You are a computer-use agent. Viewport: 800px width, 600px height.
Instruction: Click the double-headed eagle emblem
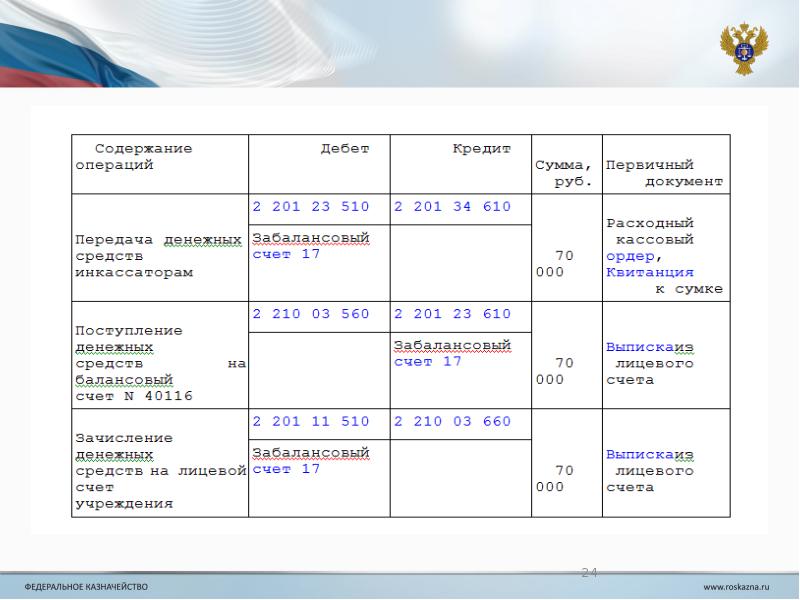pyautogui.click(x=744, y=48)
